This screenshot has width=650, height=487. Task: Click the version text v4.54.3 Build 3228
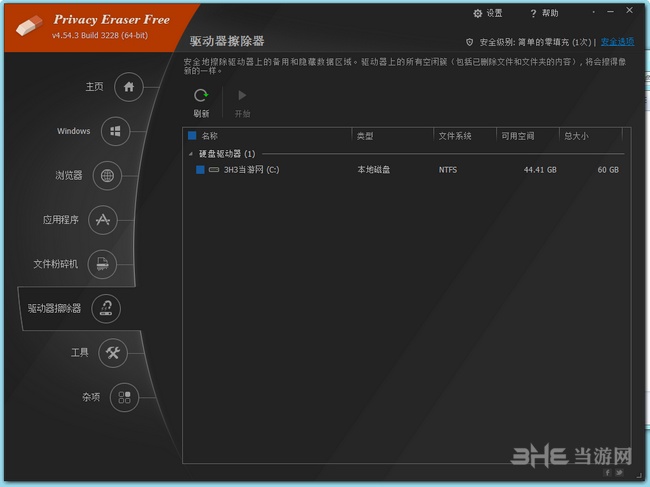coord(99,35)
